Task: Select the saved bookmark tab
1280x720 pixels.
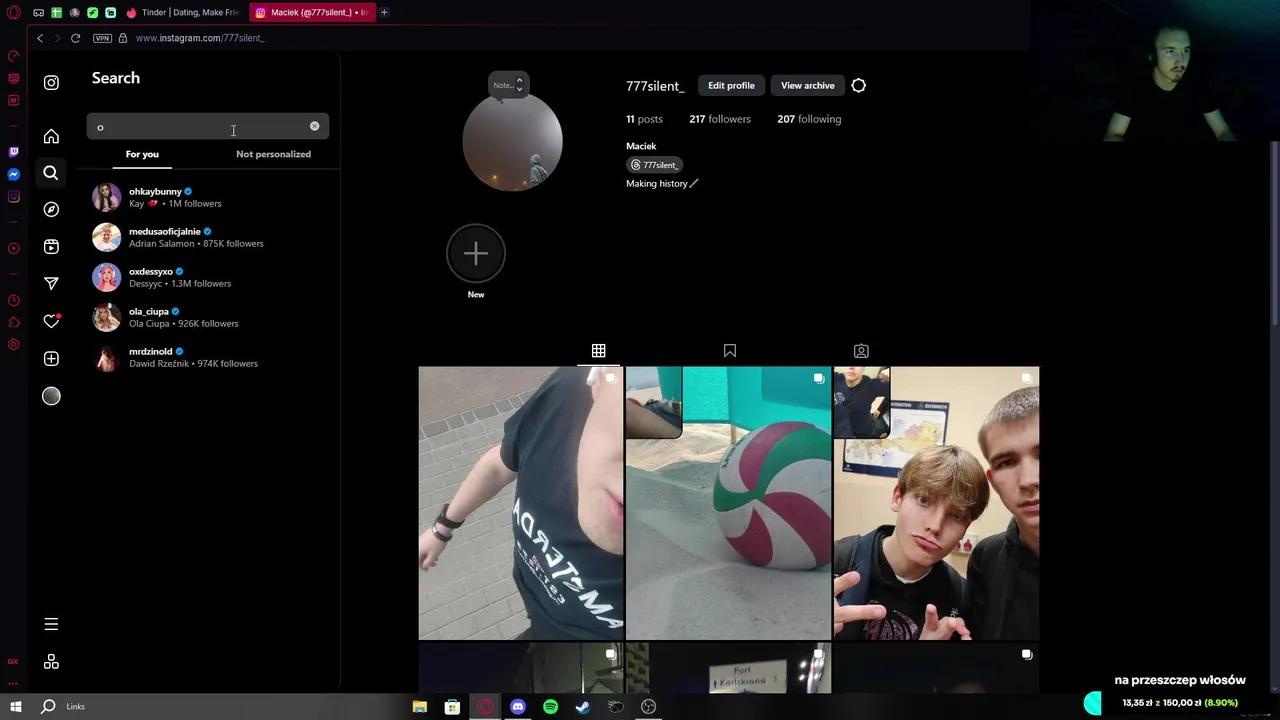Action: tap(730, 351)
